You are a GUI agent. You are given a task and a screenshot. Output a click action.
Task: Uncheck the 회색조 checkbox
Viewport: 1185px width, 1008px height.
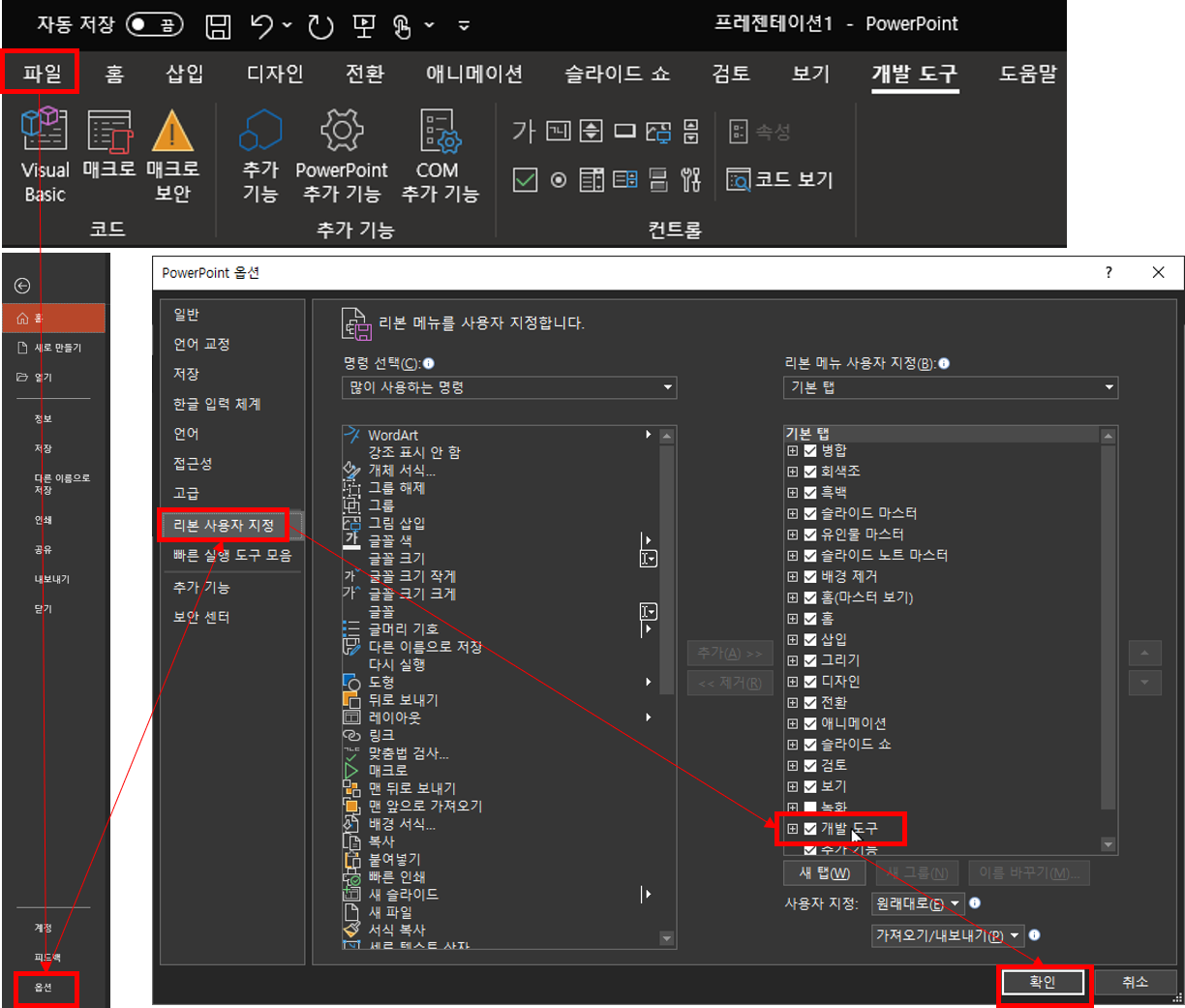pyautogui.click(x=810, y=472)
